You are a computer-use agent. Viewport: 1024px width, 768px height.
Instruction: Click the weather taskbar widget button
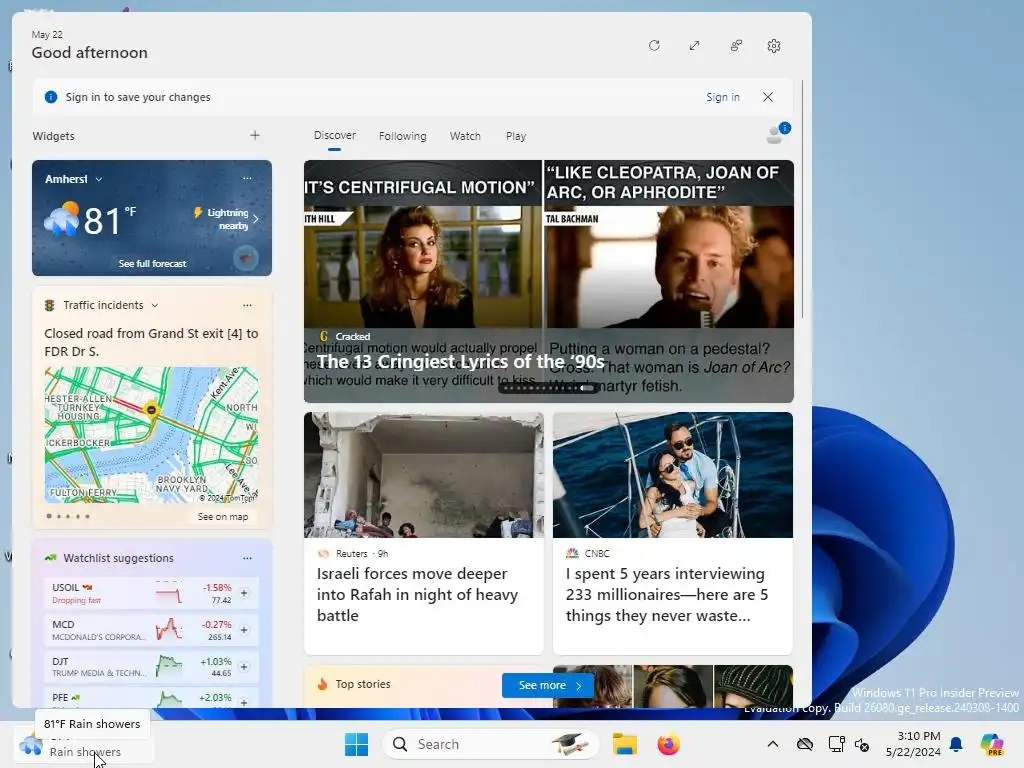pos(84,744)
